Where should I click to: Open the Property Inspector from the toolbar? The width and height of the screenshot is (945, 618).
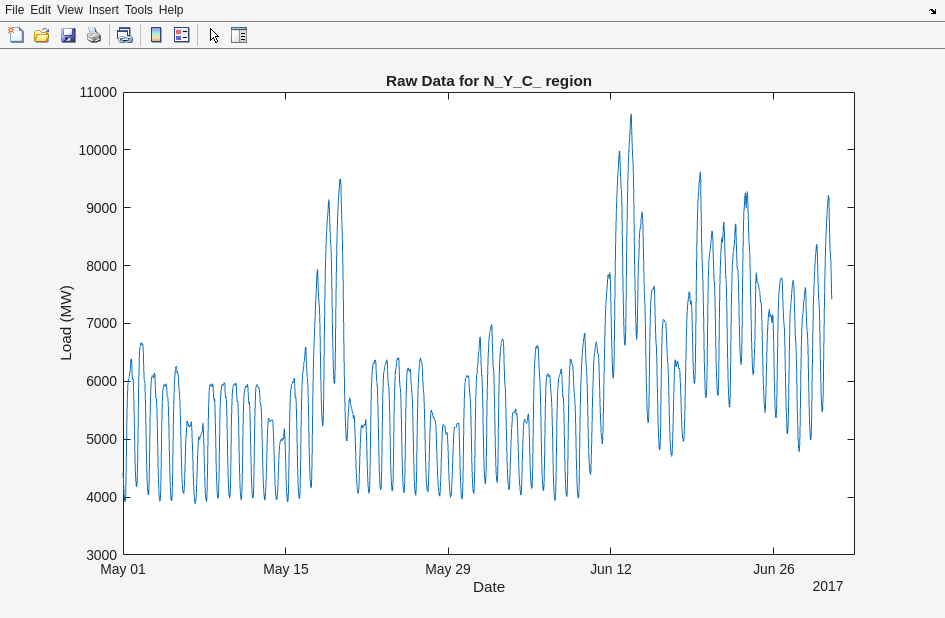(239, 35)
